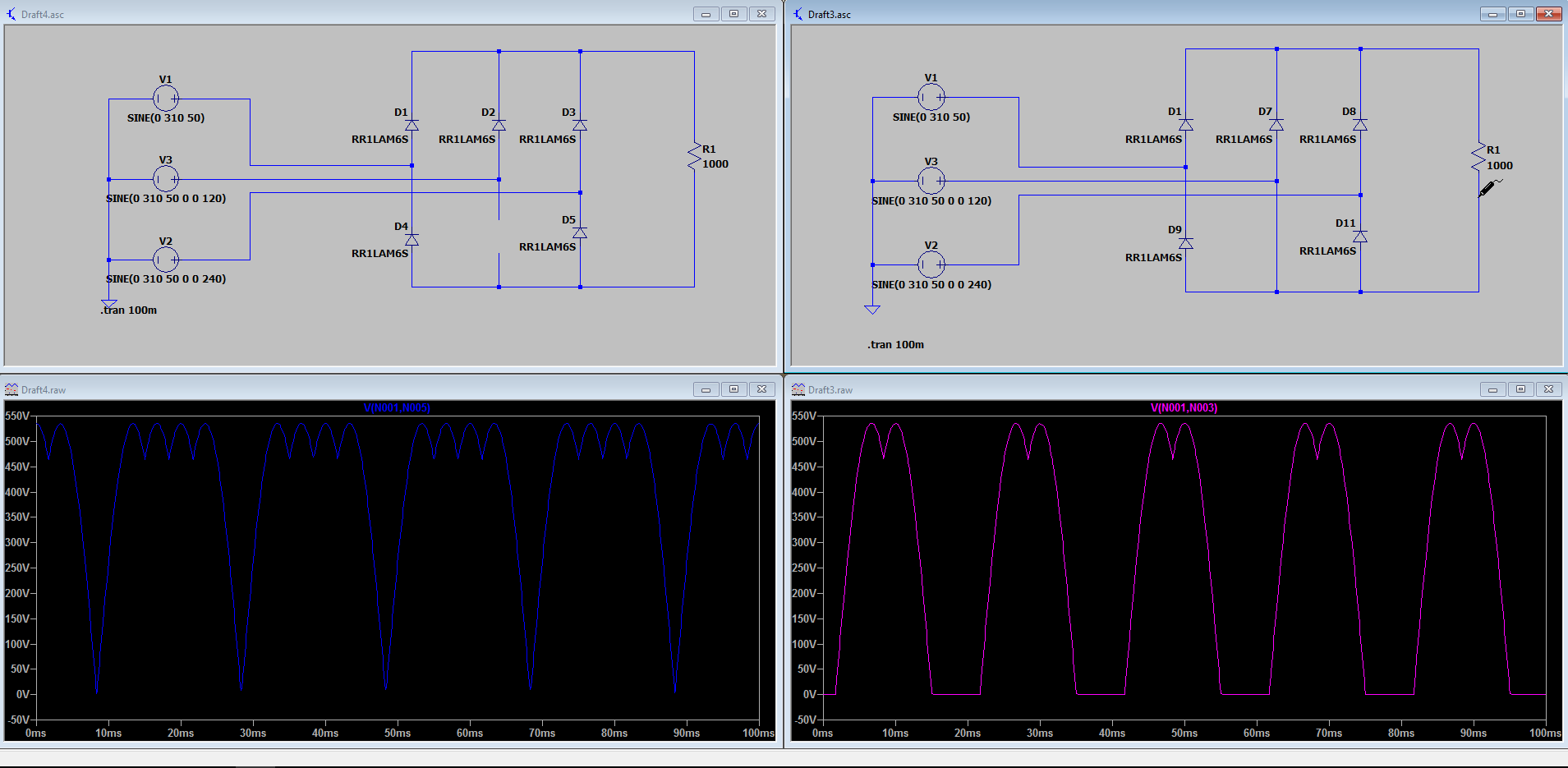The width and height of the screenshot is (1568, 768).
Task: Click the '50ms' time label in Draft4.raw
Action: pyautogui.click(x=398, y=734)
